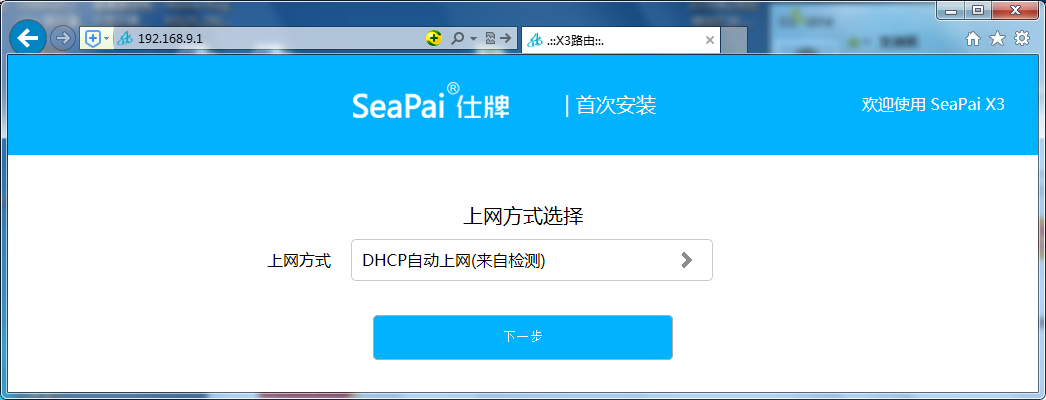
Task: Click the site favicon in address bar
Action: (125, 39)
